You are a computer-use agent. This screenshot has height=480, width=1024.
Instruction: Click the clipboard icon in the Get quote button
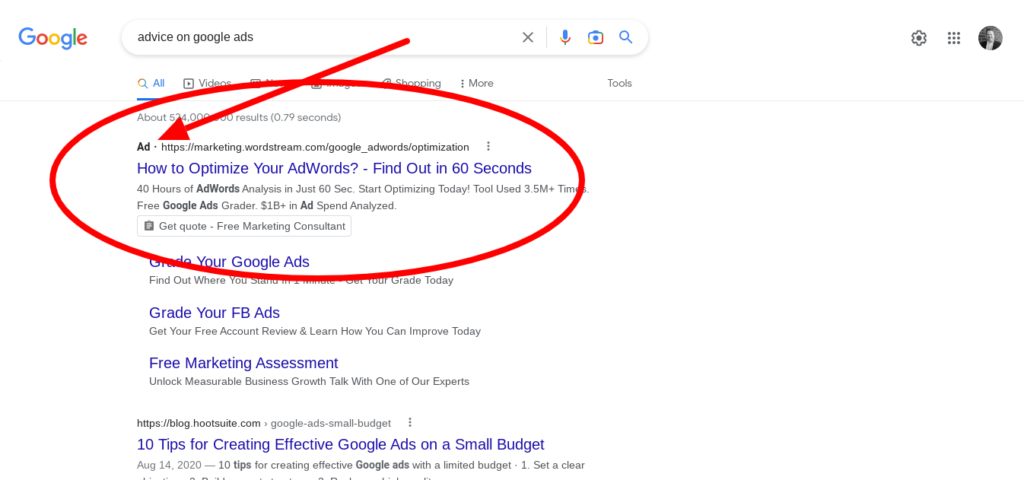point(149,226)
